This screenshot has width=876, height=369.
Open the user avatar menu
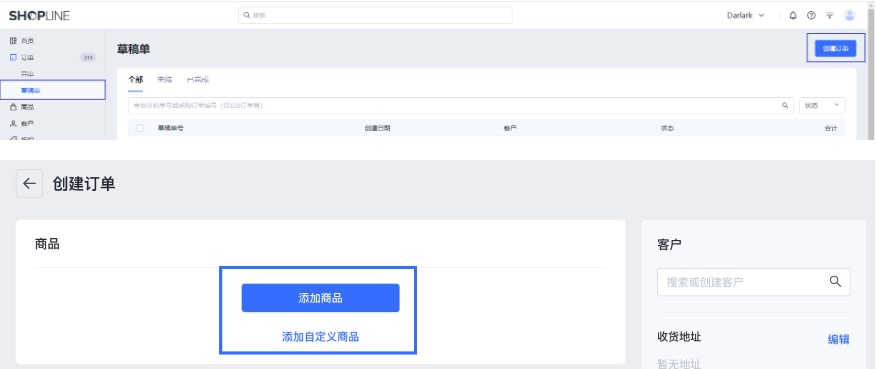tap(850, 16)
